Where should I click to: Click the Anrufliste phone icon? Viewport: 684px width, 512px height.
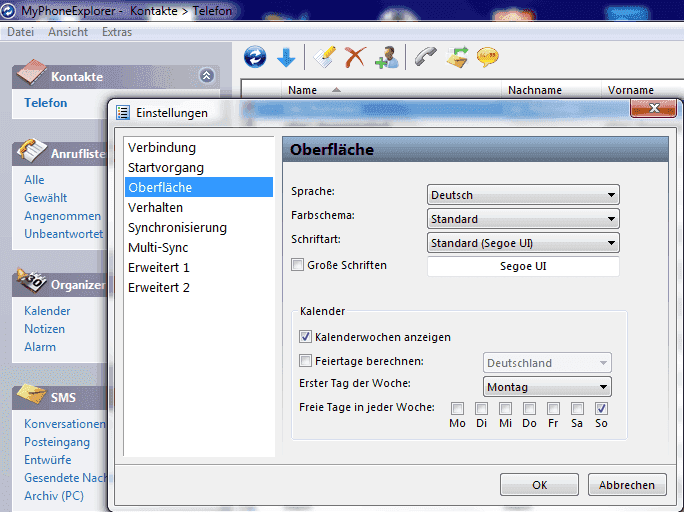pos(31,150)
